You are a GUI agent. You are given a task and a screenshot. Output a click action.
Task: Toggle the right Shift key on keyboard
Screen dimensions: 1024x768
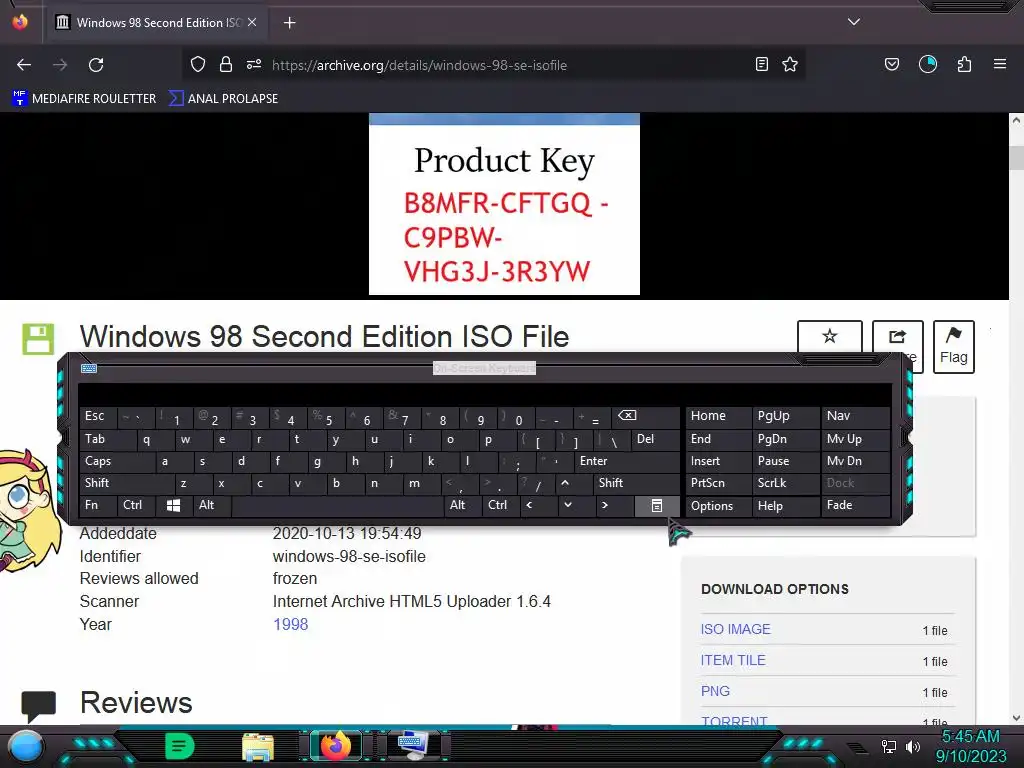tap(637, 483)
